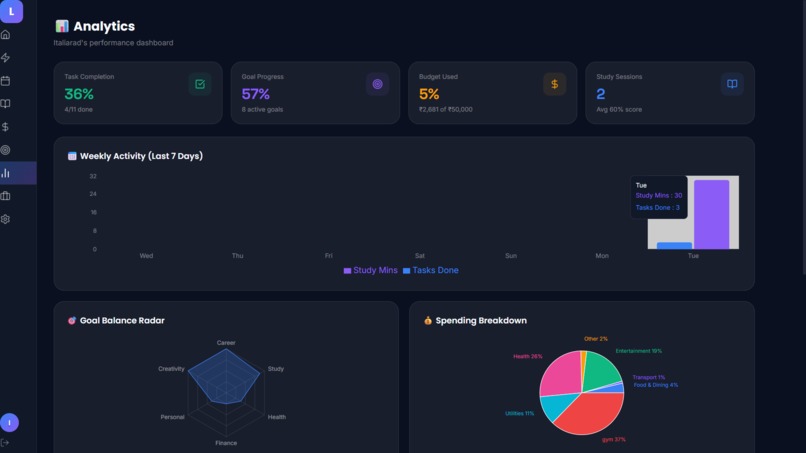The width and height of the screenshot is (806, 453).
Task: Click the purple Study Mins bar for Tue
Action: point(711,214)
